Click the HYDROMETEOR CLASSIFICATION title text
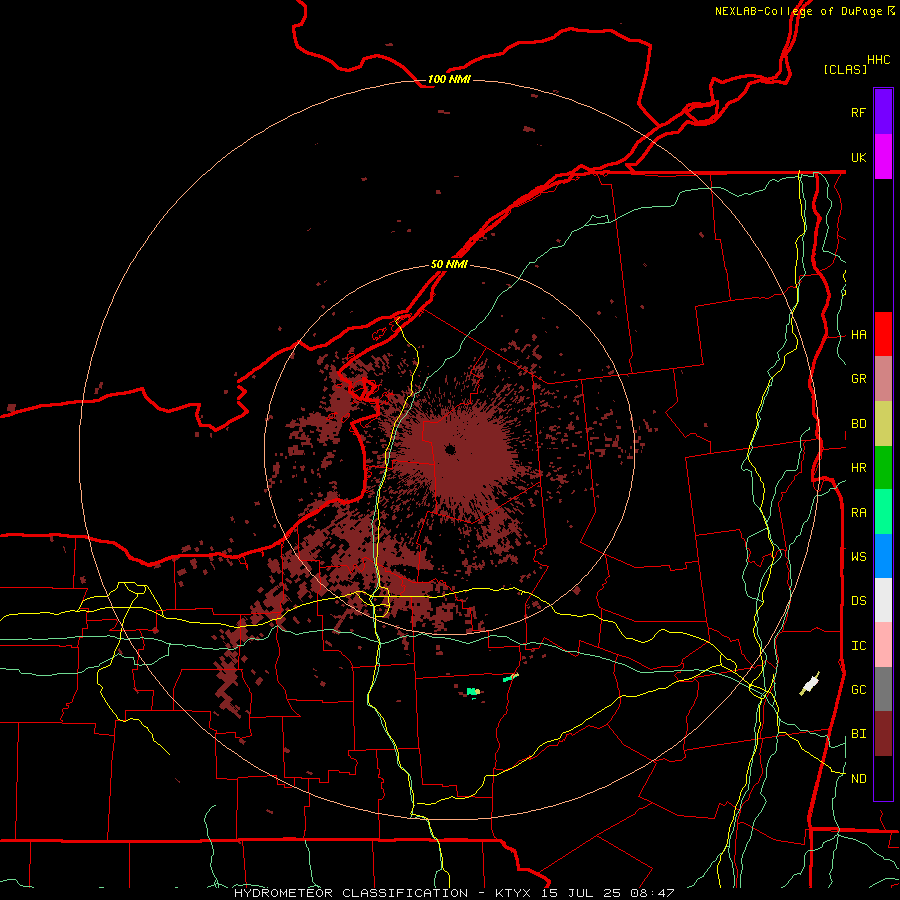 point(351,893)
